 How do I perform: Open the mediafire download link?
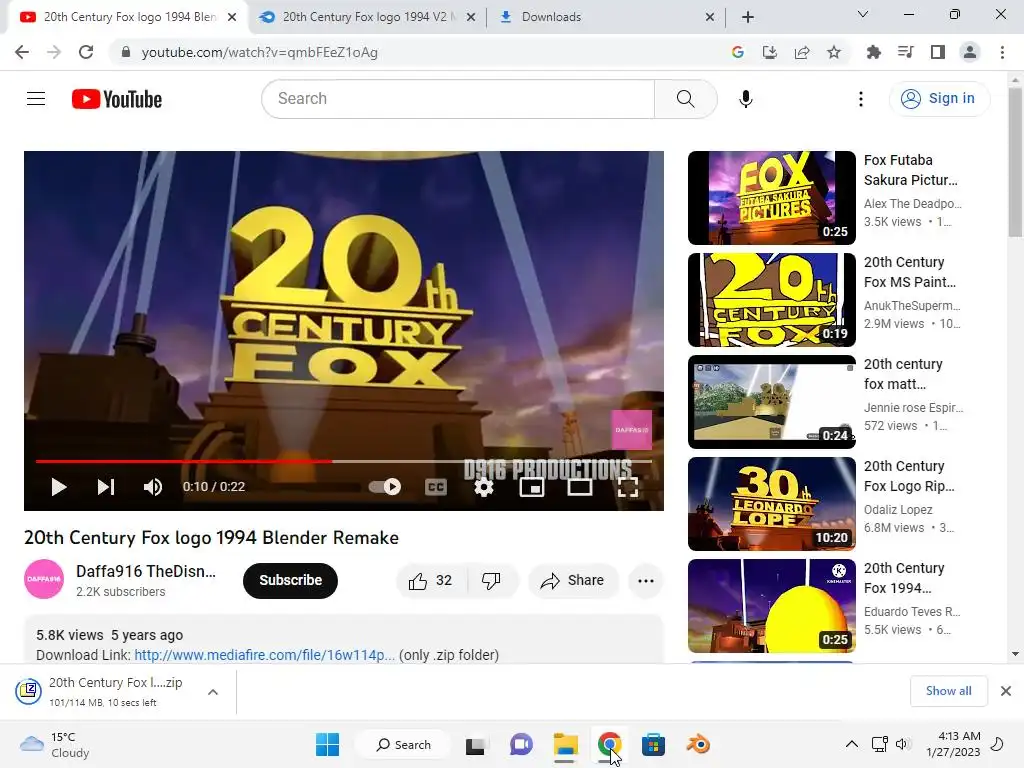(264, 655)
